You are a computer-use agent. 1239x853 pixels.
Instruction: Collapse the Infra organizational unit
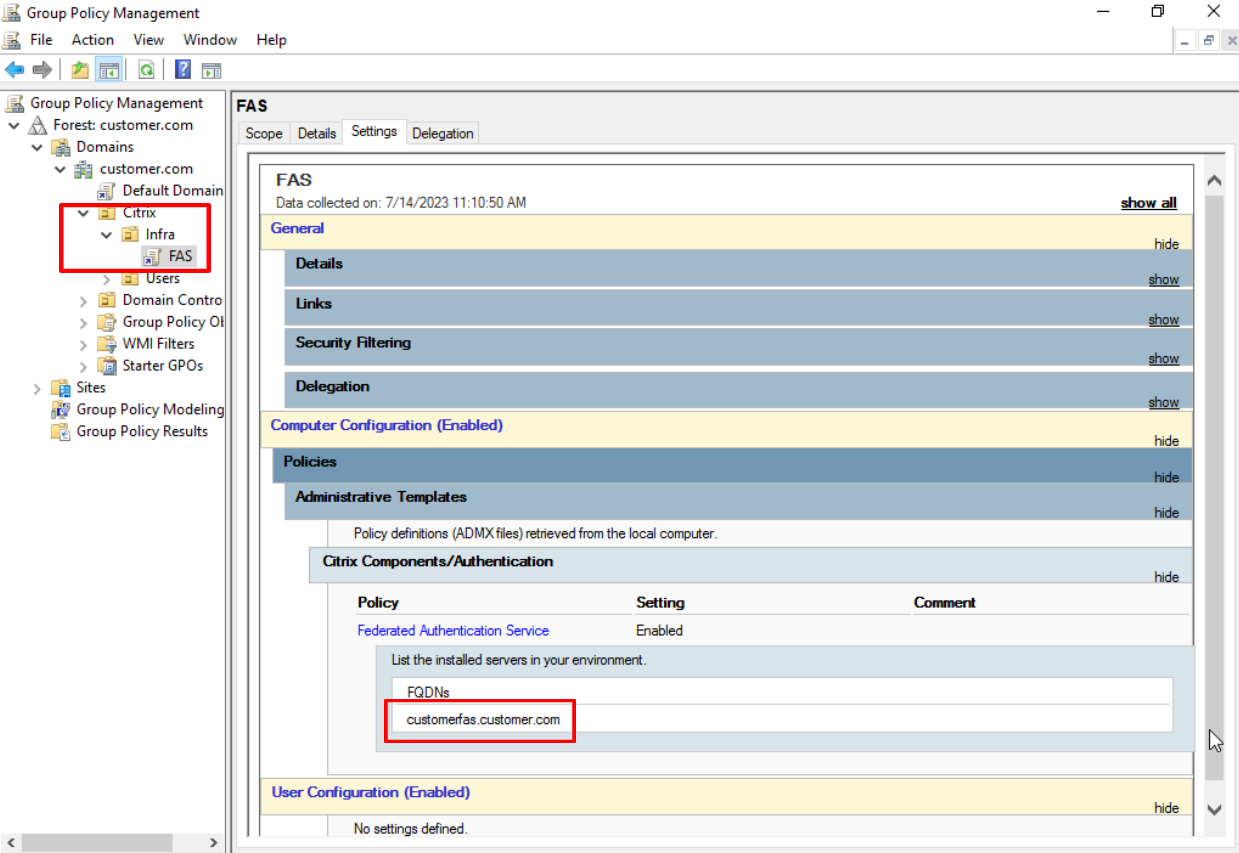(x=107, y=235)
